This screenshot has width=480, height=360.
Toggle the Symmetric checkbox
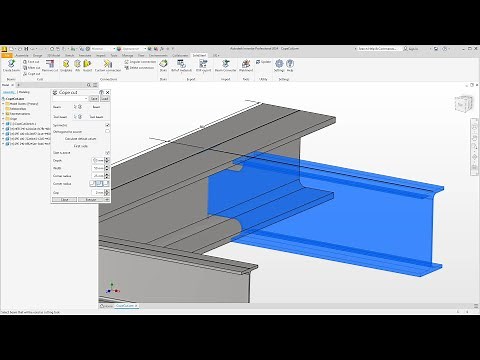click(107, 125)
